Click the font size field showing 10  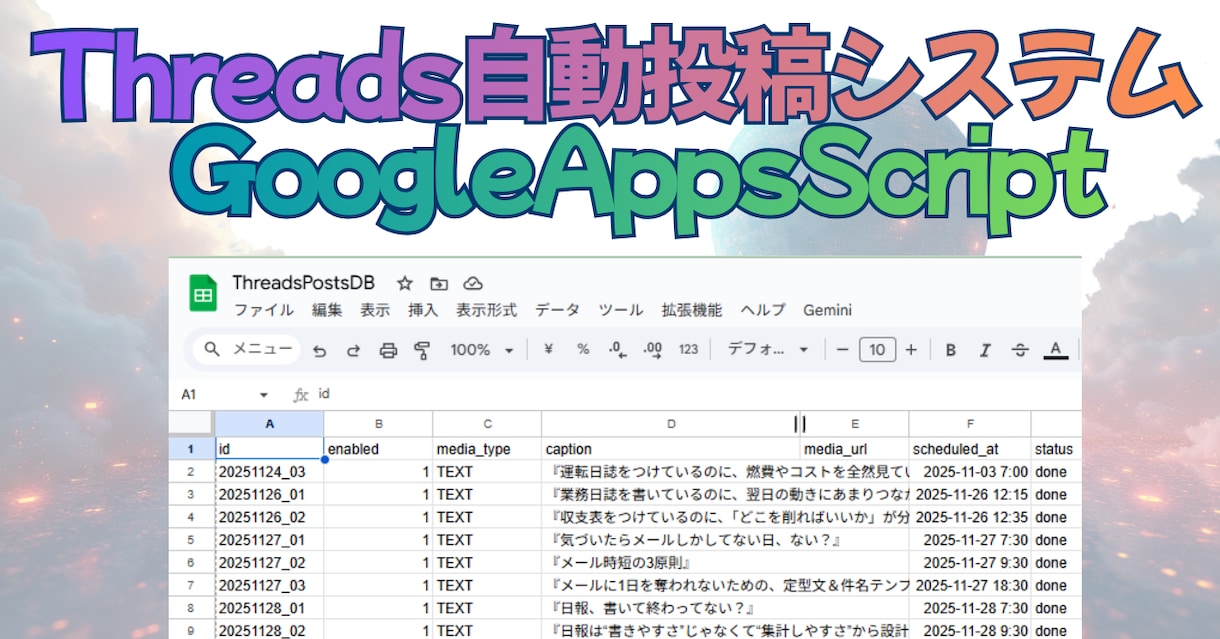coord(877,349)
